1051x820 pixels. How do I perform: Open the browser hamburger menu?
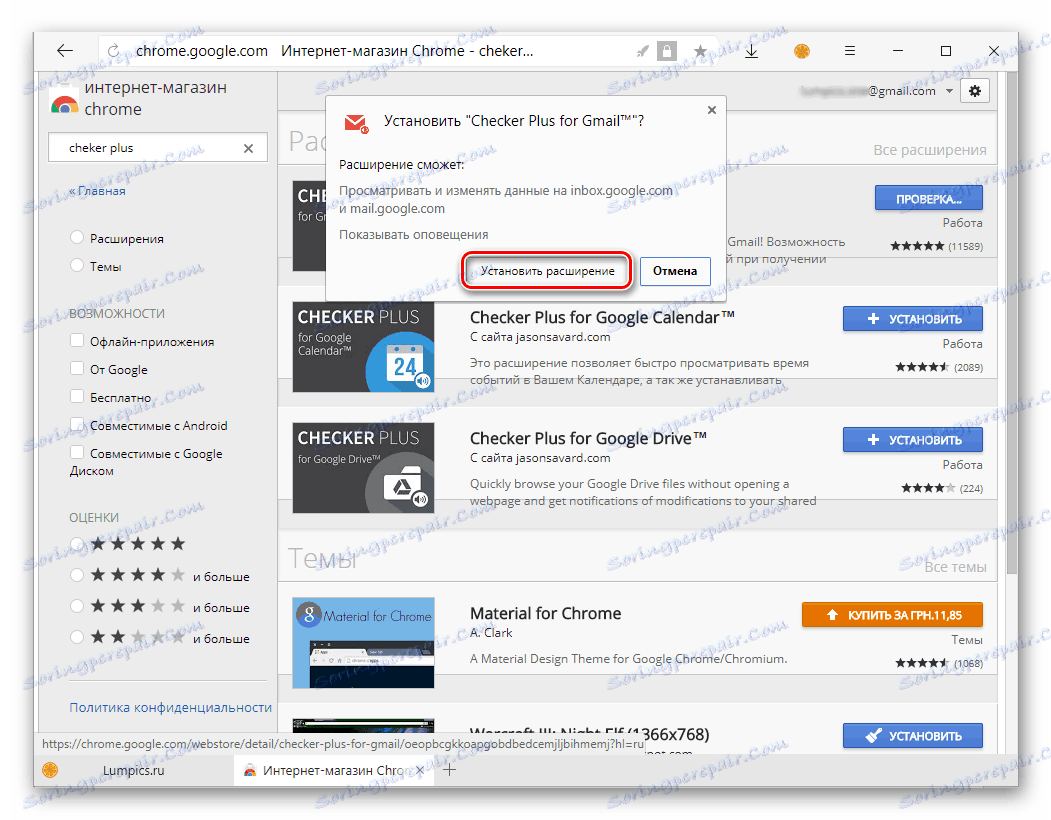click(850, 51)
